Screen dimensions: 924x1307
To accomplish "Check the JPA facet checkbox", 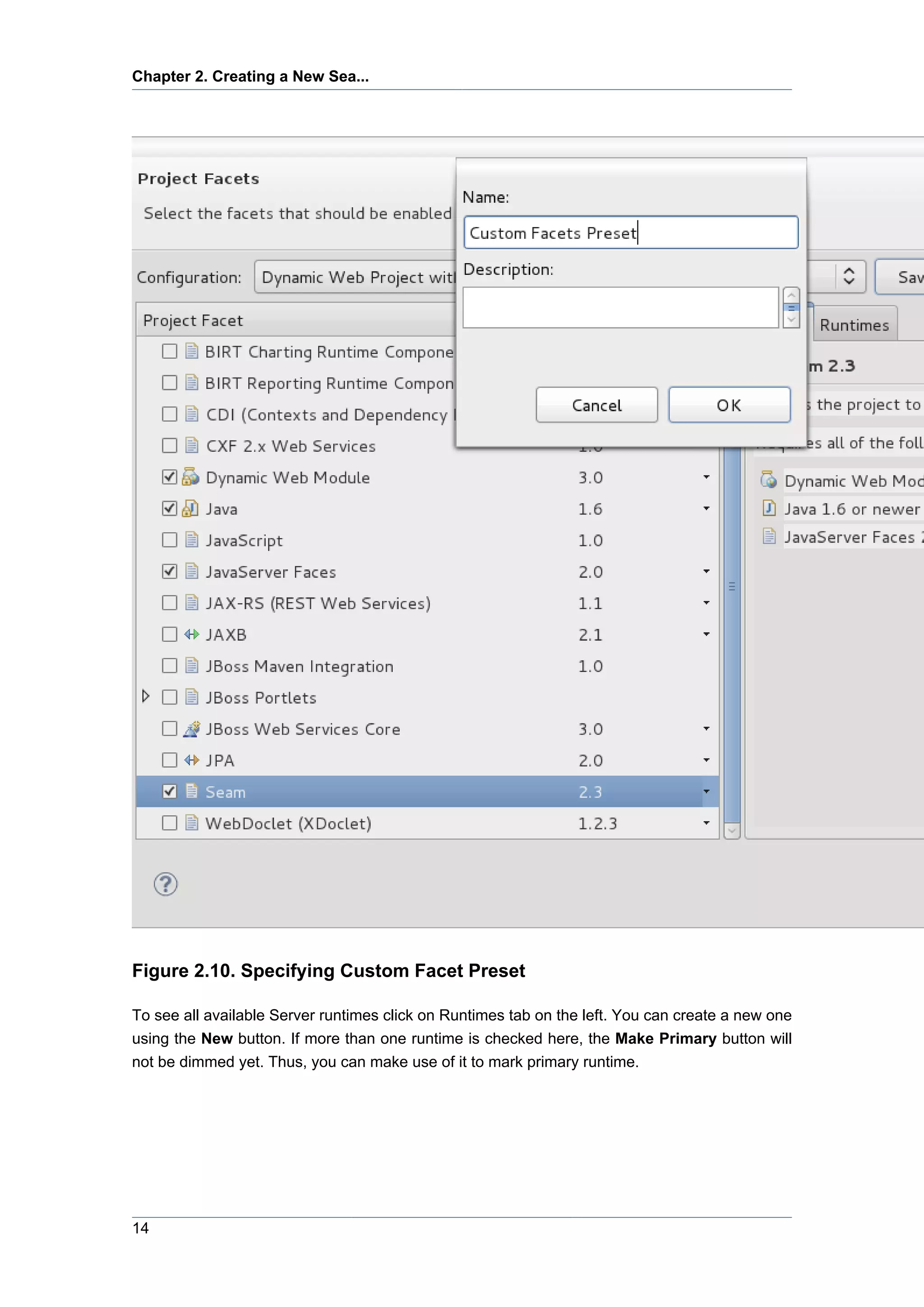I will click(170, 760).
